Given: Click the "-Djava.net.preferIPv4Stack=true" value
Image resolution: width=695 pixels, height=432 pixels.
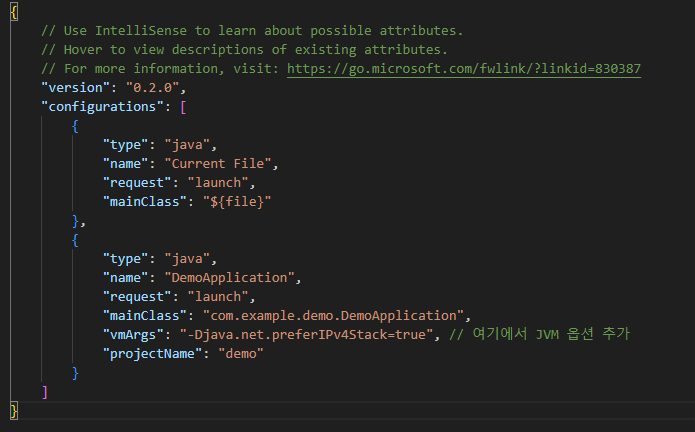Looking at the screenshot, I should [306, 335].
